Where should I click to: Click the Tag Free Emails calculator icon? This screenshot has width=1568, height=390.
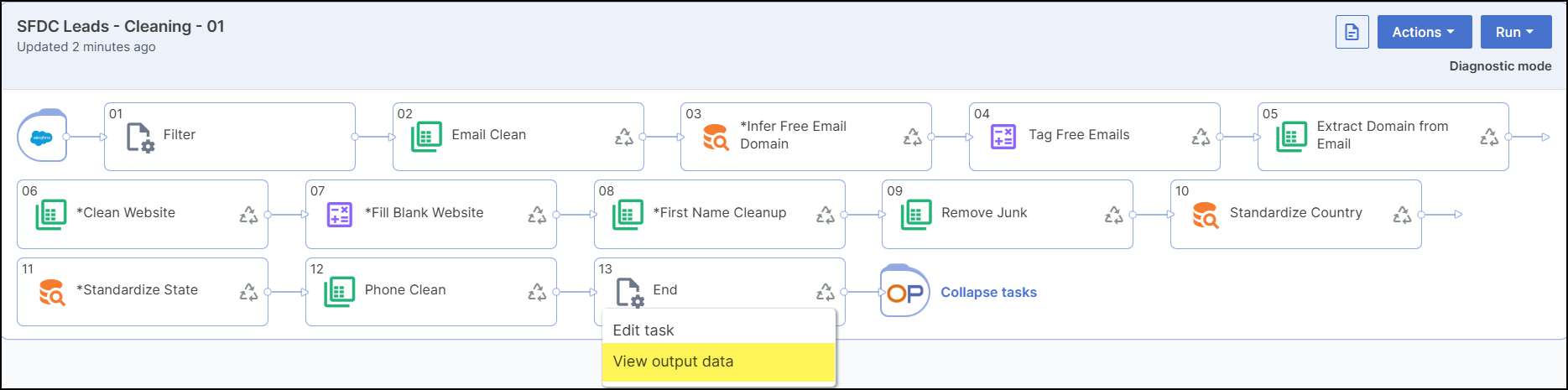1003,137
